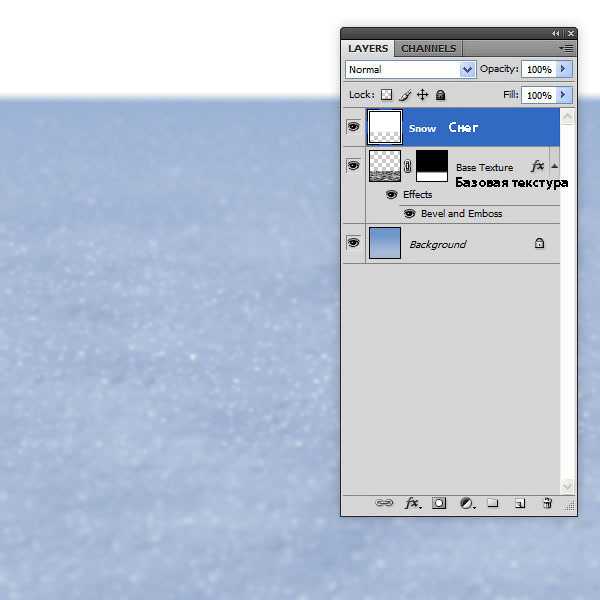Create a new group folder

(493, 502)
